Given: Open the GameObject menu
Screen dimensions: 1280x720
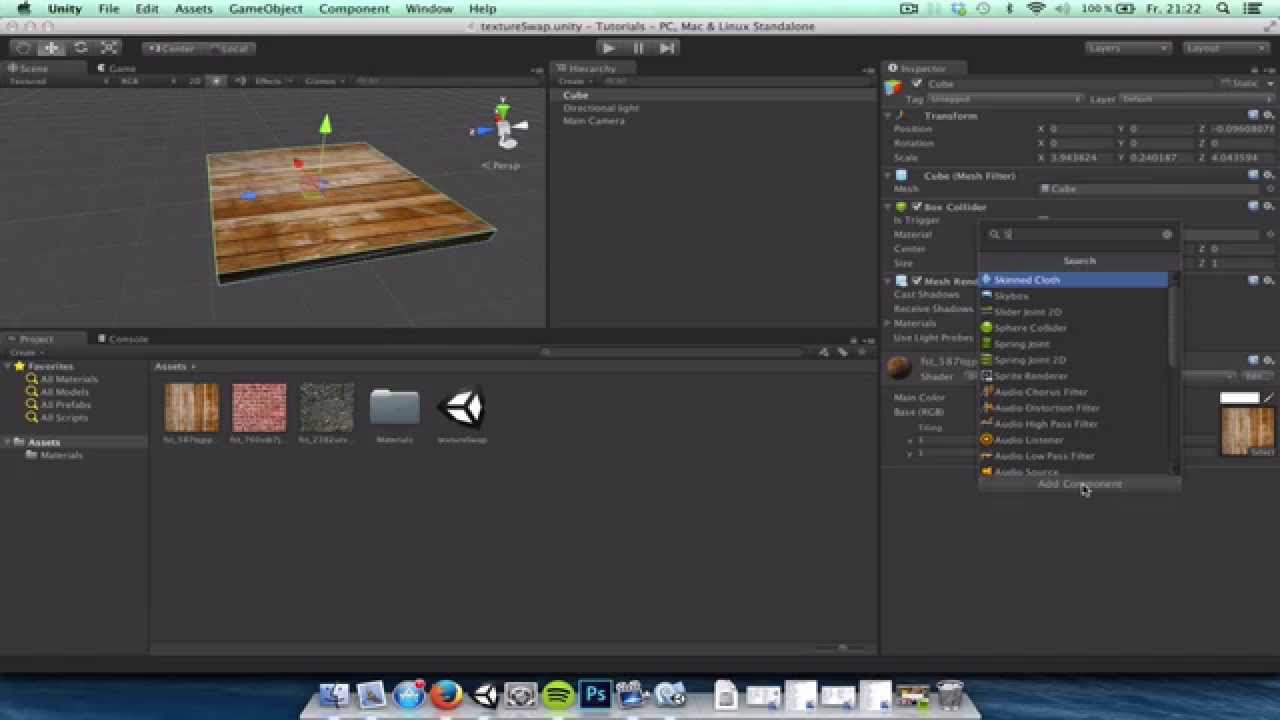Looking at the screenshot, I should 264,8.
